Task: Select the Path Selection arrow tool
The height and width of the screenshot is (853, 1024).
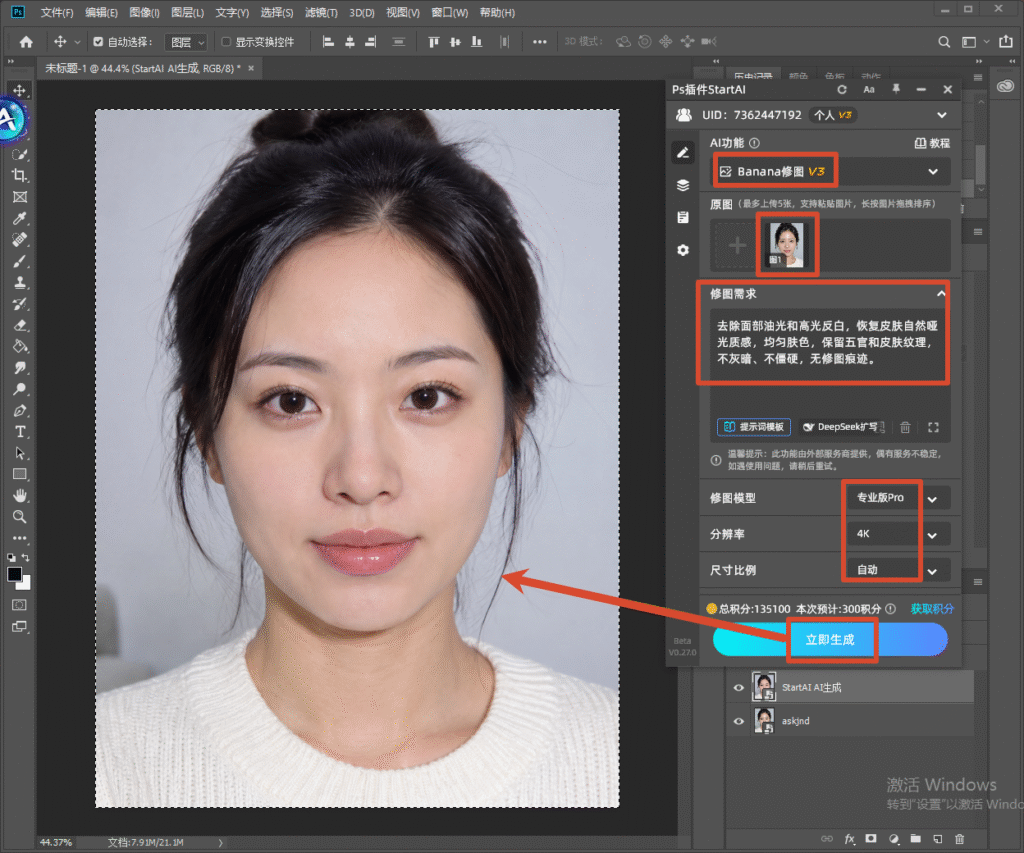Action: (20, 453)
